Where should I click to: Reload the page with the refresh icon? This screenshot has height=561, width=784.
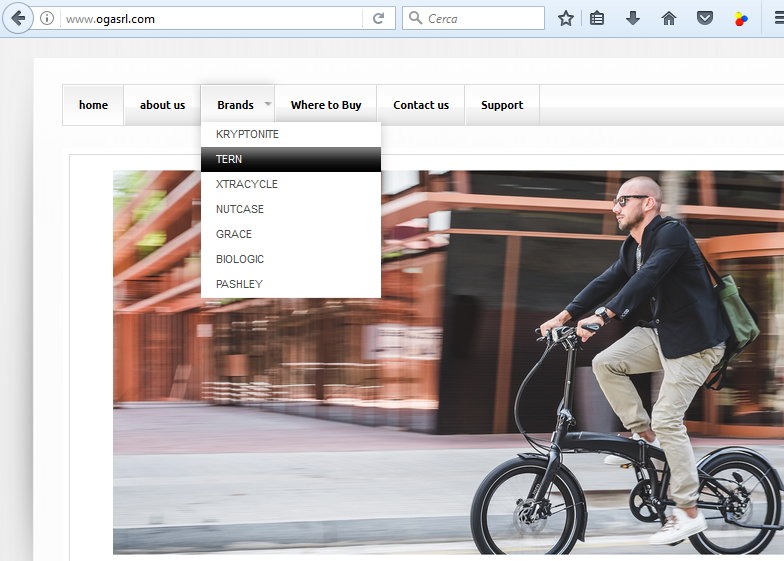pos(378,18)
